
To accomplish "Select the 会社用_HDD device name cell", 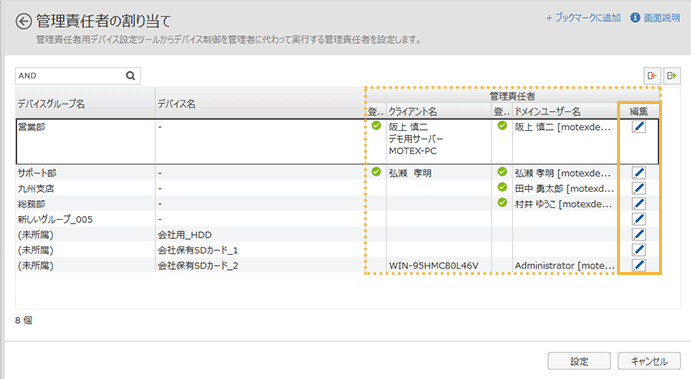I will tap(260, 234).
